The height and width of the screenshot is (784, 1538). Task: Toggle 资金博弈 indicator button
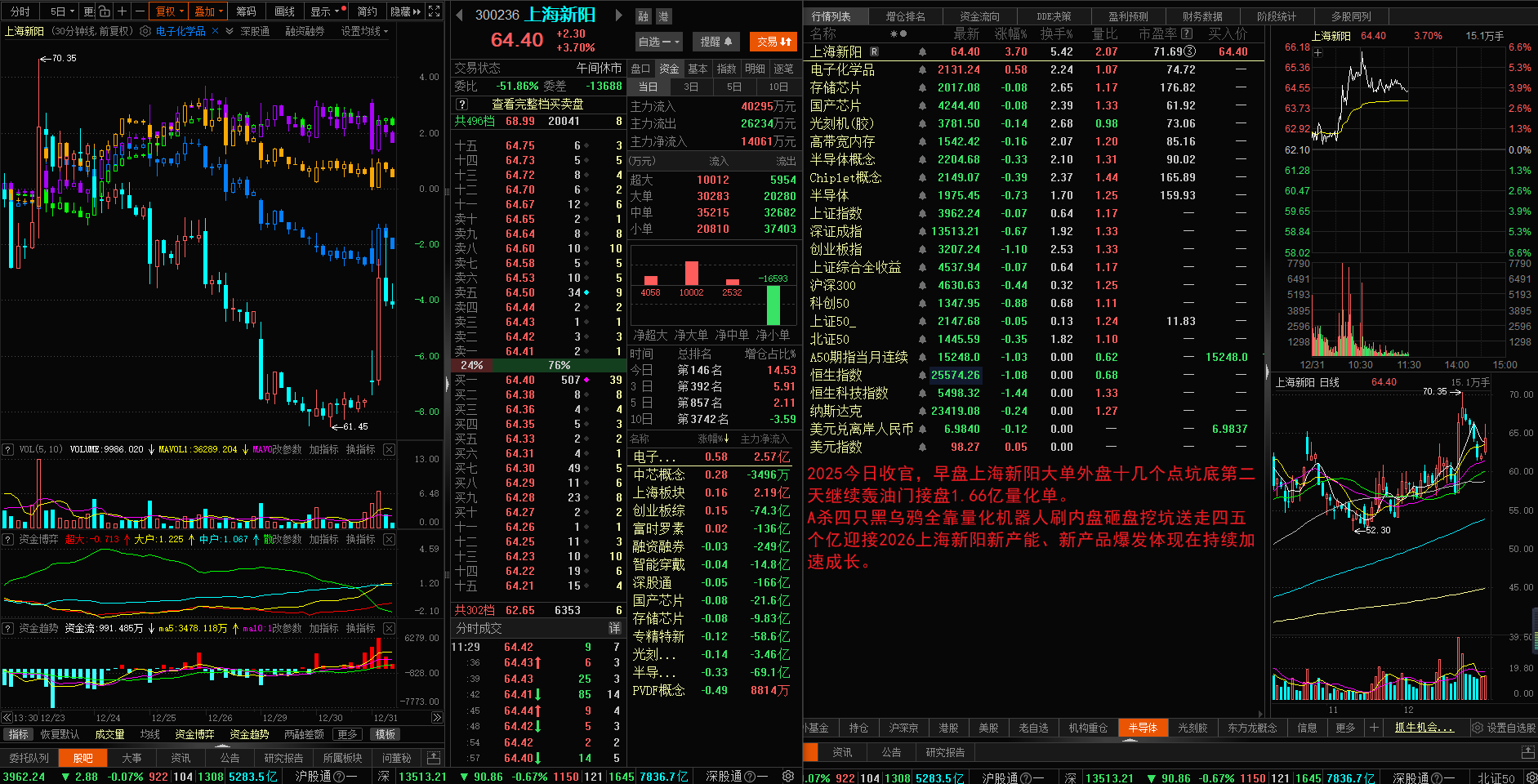point(194,734)
